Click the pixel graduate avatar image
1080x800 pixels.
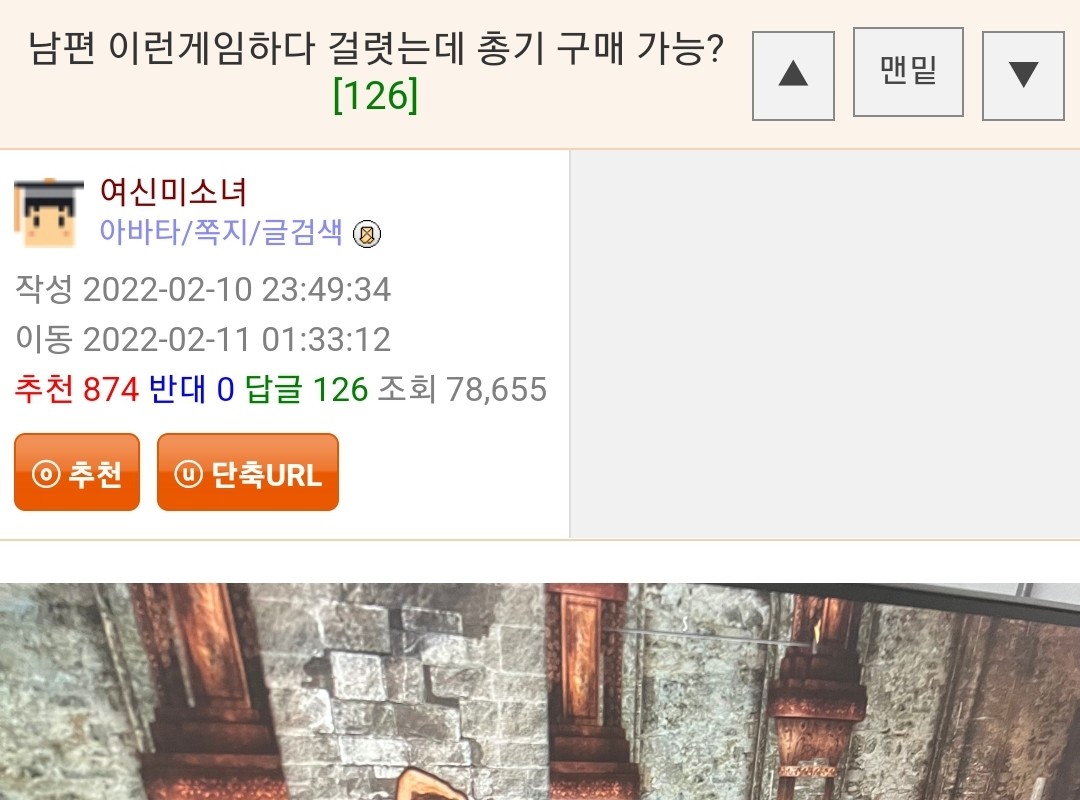tap(49, 212)
